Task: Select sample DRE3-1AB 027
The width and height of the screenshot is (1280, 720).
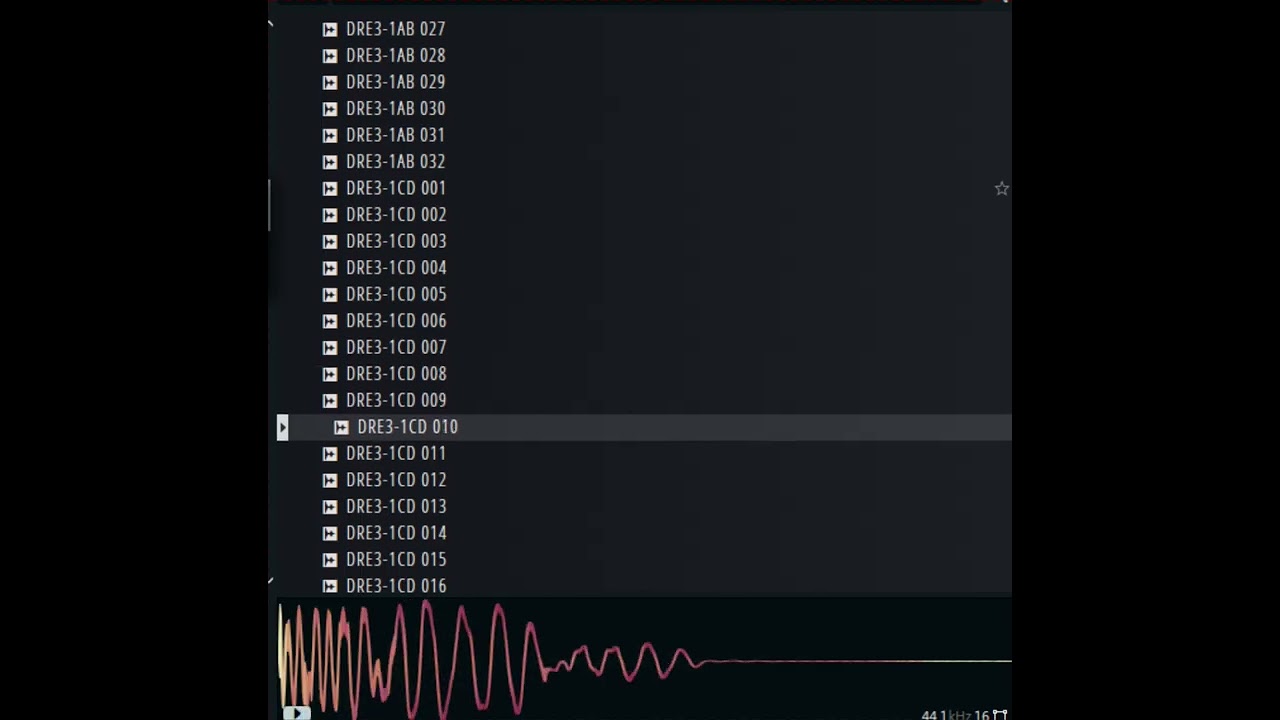Action: point(395,29)
